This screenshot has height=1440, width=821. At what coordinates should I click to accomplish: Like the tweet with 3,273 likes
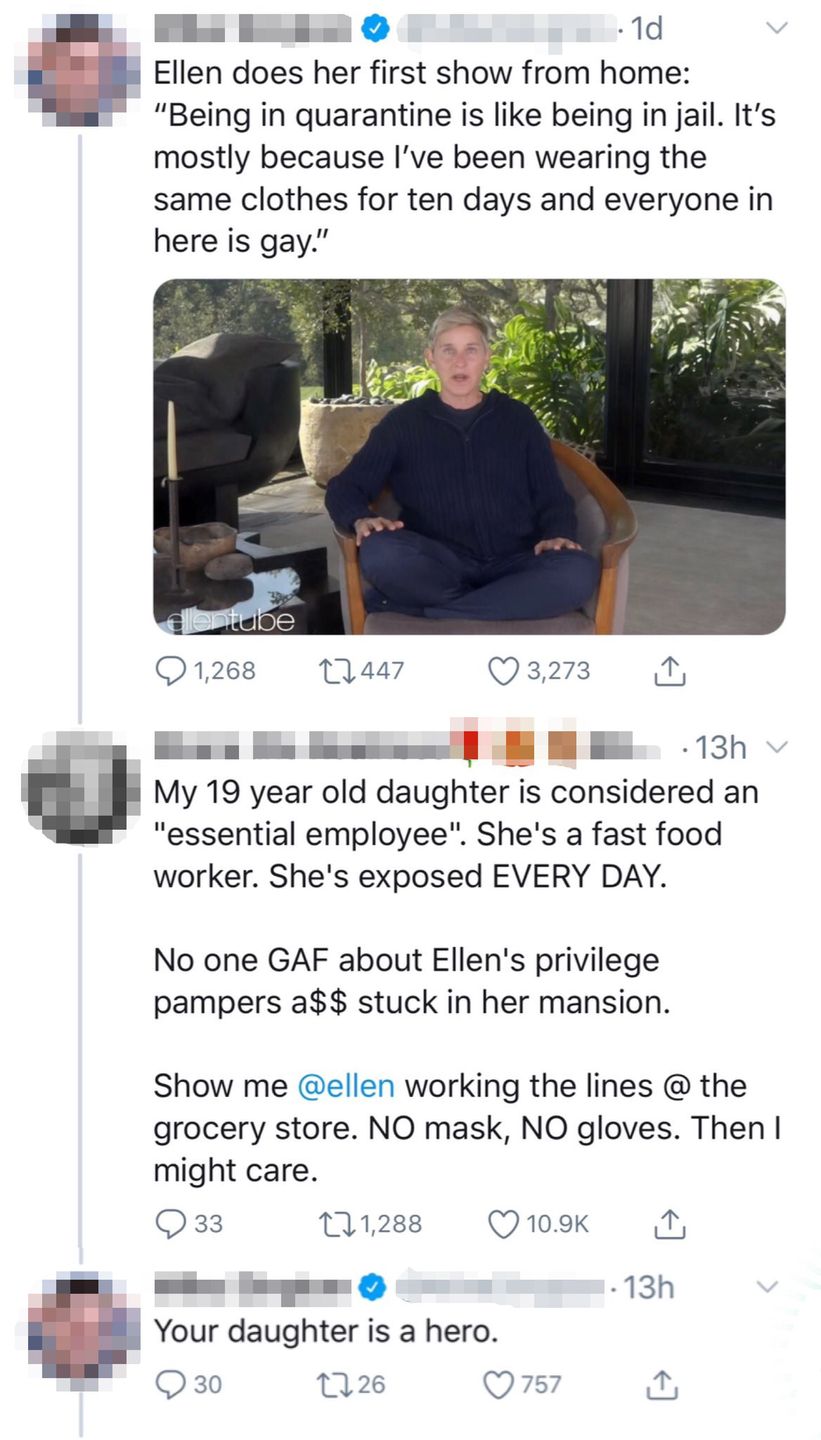tap(503, 670)
